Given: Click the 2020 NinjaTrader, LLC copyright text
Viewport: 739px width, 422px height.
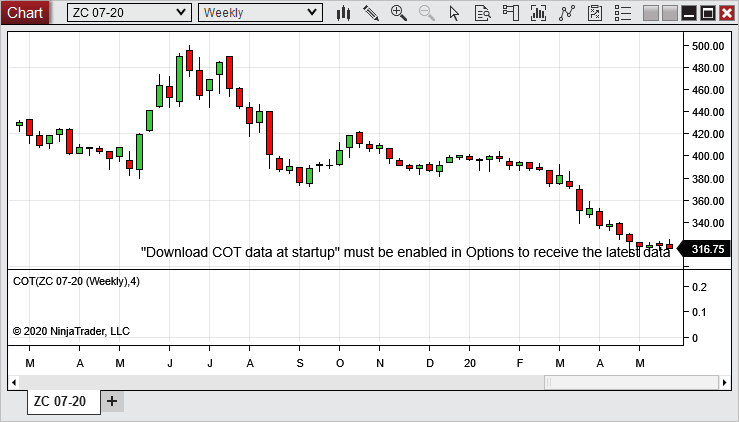Looking at the screenshot, I should click(71, 331).
